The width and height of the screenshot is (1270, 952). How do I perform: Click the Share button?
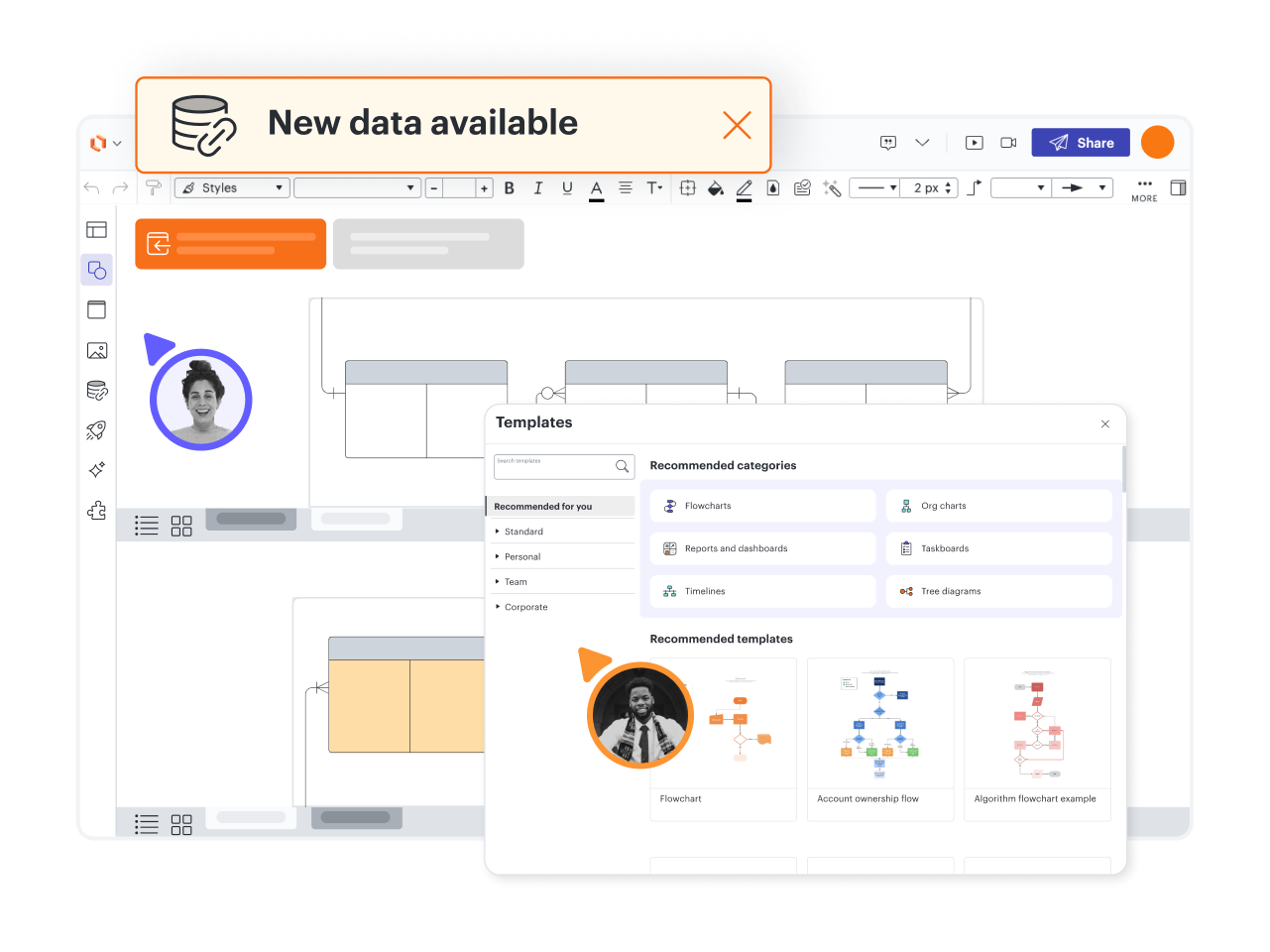[x=1081, y=143]
